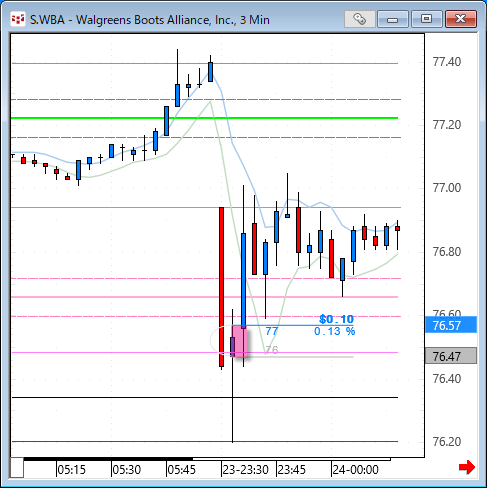
Task: Click the 76.20 price axis label
Action: pos(447,442)
